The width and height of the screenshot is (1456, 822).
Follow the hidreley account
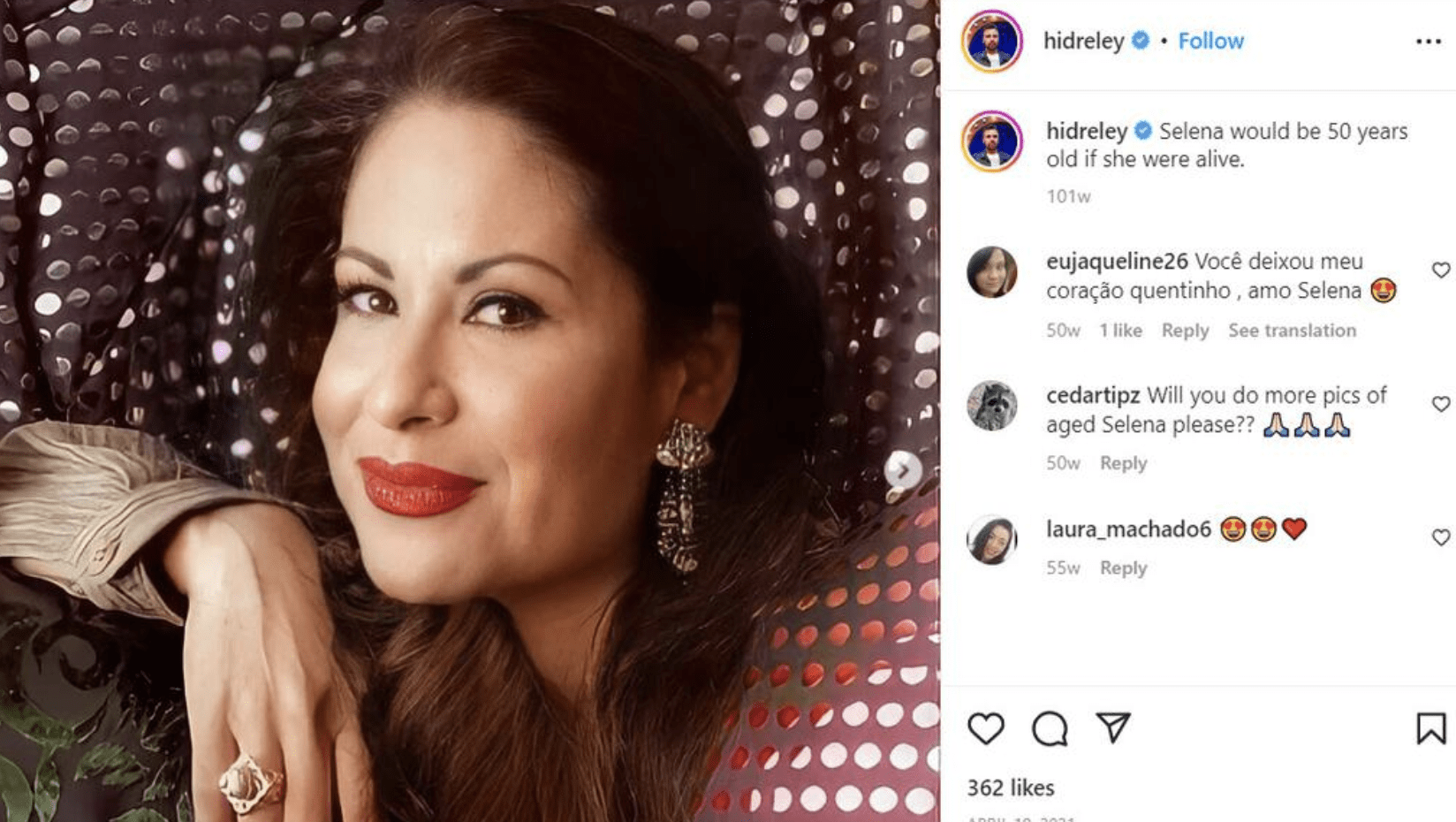(1210, 41)
